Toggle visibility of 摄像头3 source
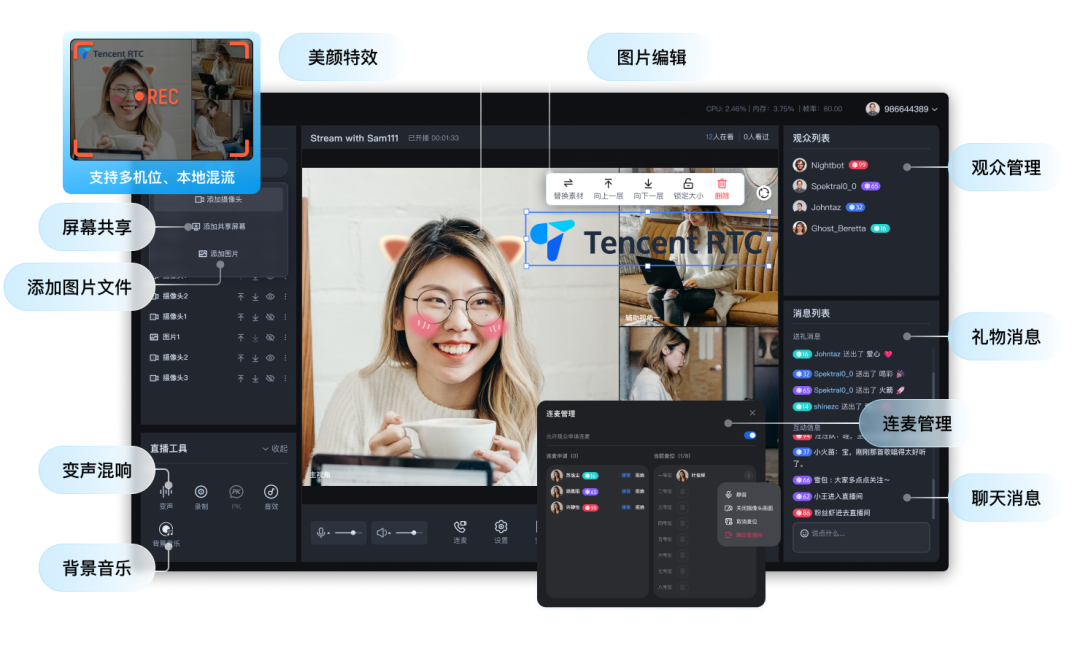 click(x=270, y=378)
